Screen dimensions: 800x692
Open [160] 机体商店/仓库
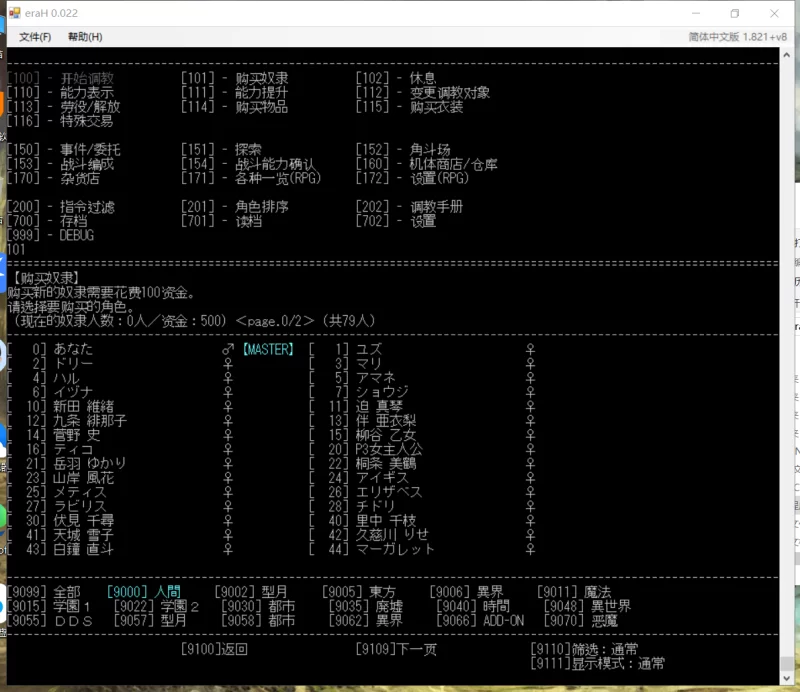[x=427, y=164]
